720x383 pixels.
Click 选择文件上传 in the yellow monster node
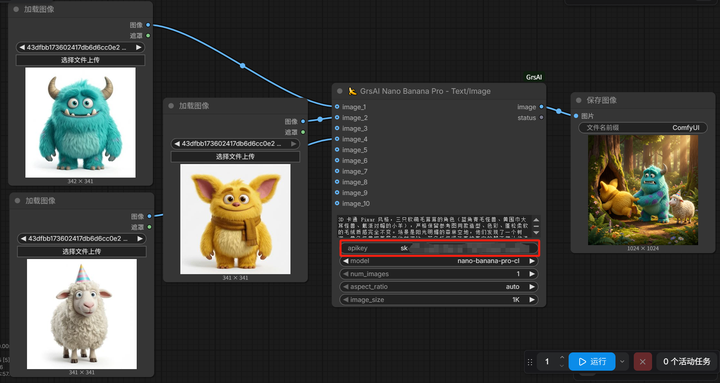[x=235, y=157]
